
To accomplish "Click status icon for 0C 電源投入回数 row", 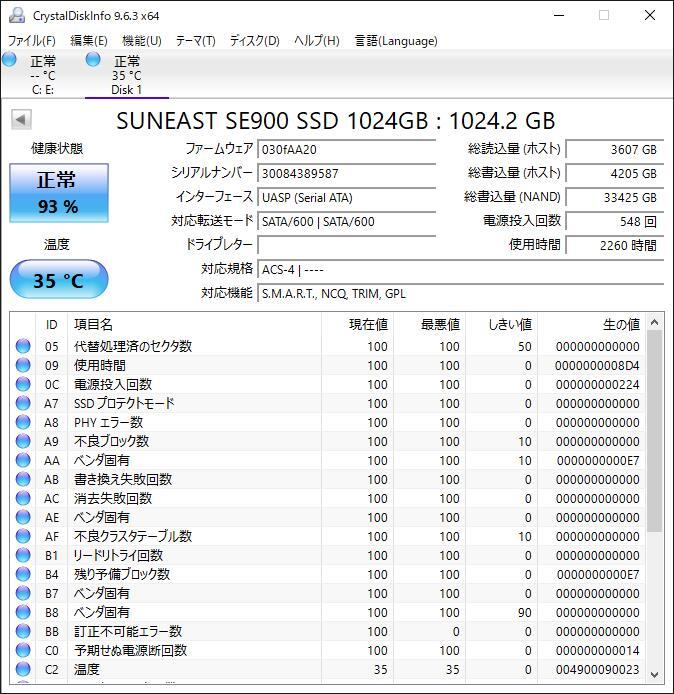I will [23, 384].
